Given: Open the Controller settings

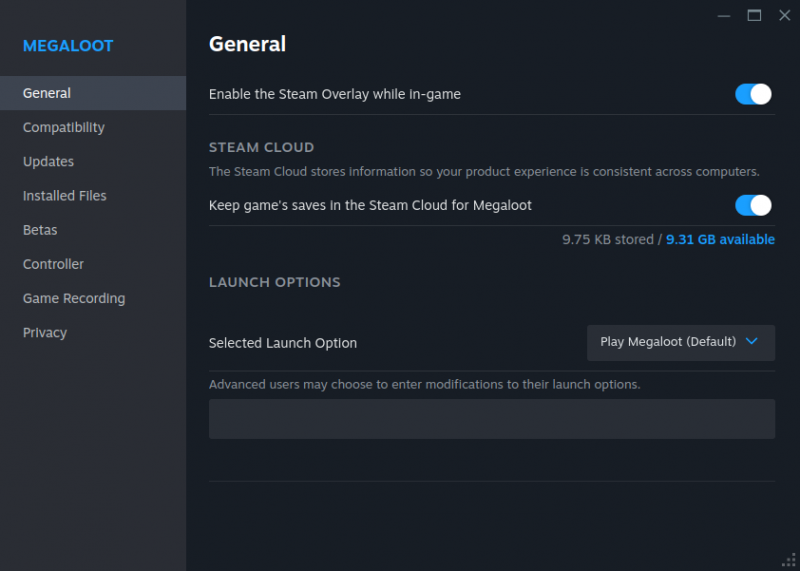Looking at the screenshot, I should 93,264.
